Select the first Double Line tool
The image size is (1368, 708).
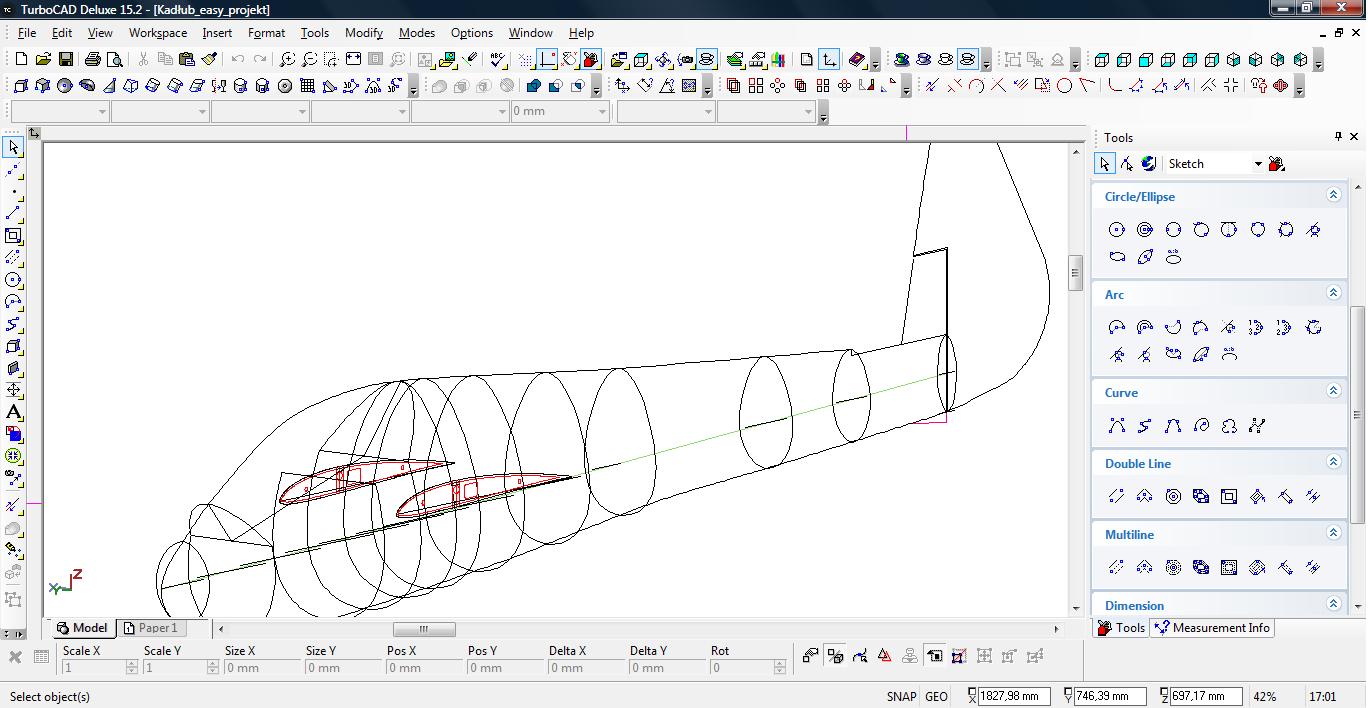[x=1117, y=496]
